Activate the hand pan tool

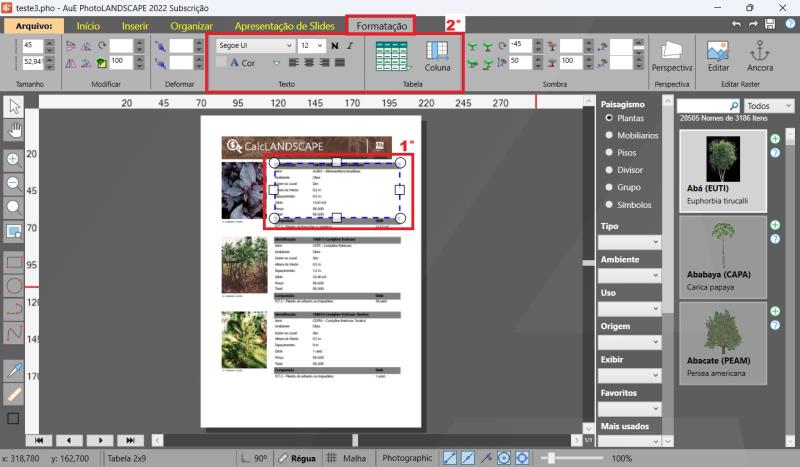pyautogui.click(x=14, y=129)
